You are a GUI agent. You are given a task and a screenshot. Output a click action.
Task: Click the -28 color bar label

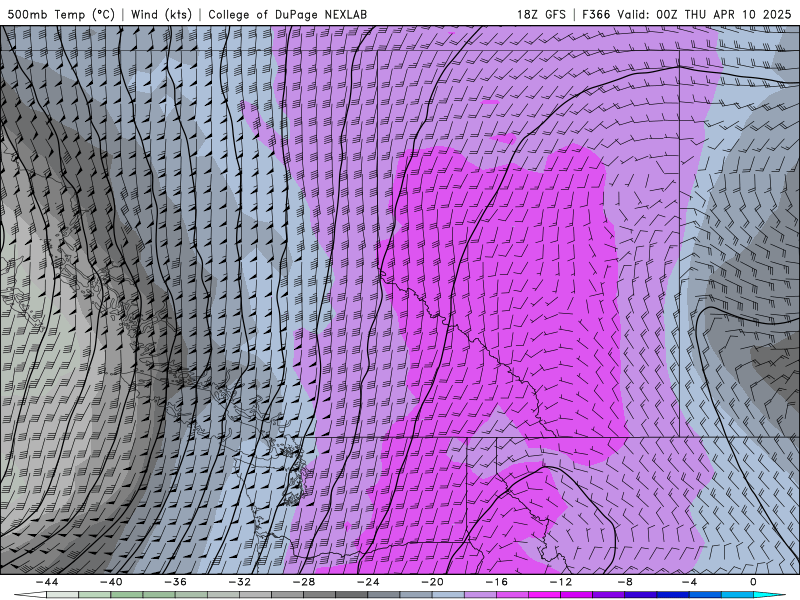click(x=304, y=582)
